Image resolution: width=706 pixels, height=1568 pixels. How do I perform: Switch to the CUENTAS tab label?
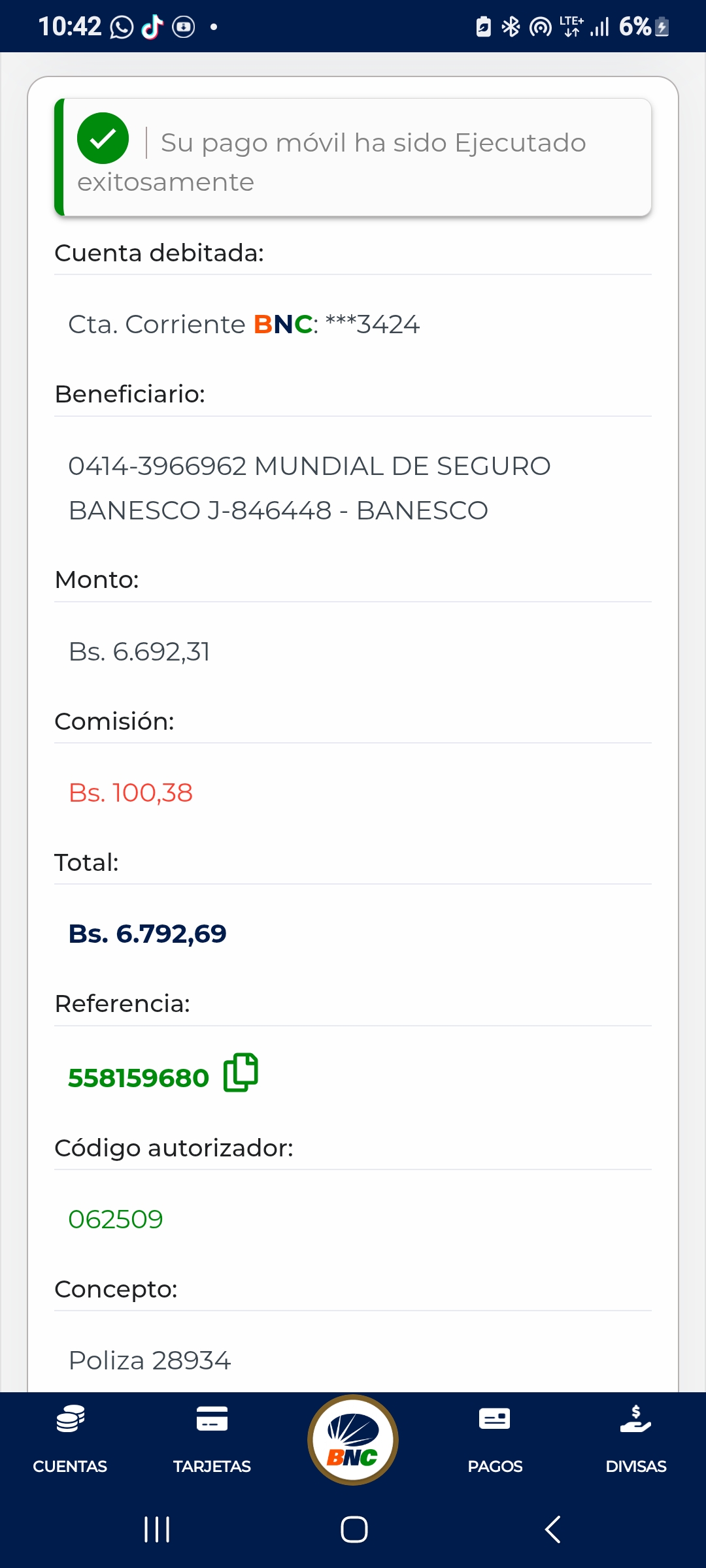(70, 1467)
